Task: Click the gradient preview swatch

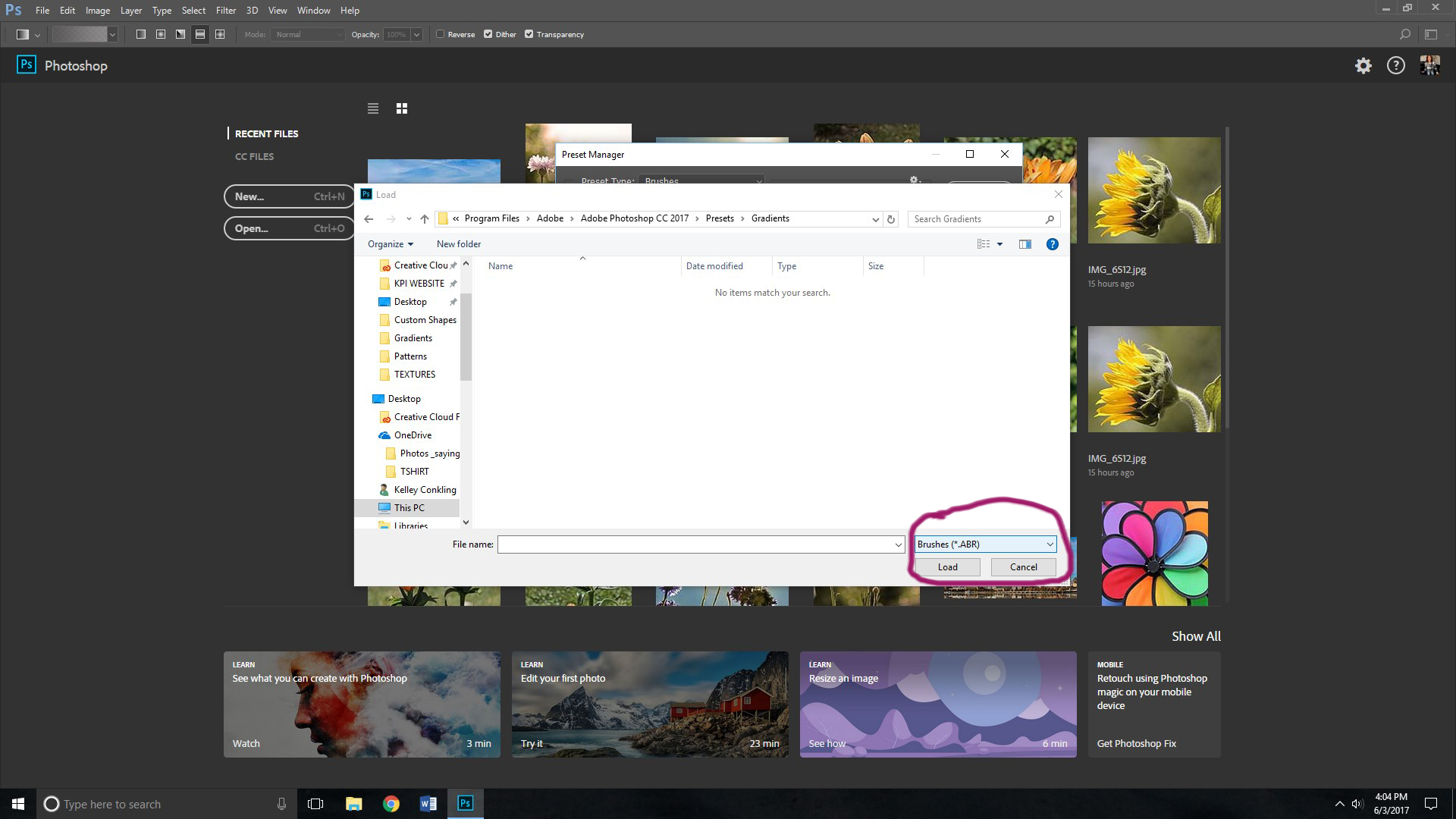Action: coord(80,34)
